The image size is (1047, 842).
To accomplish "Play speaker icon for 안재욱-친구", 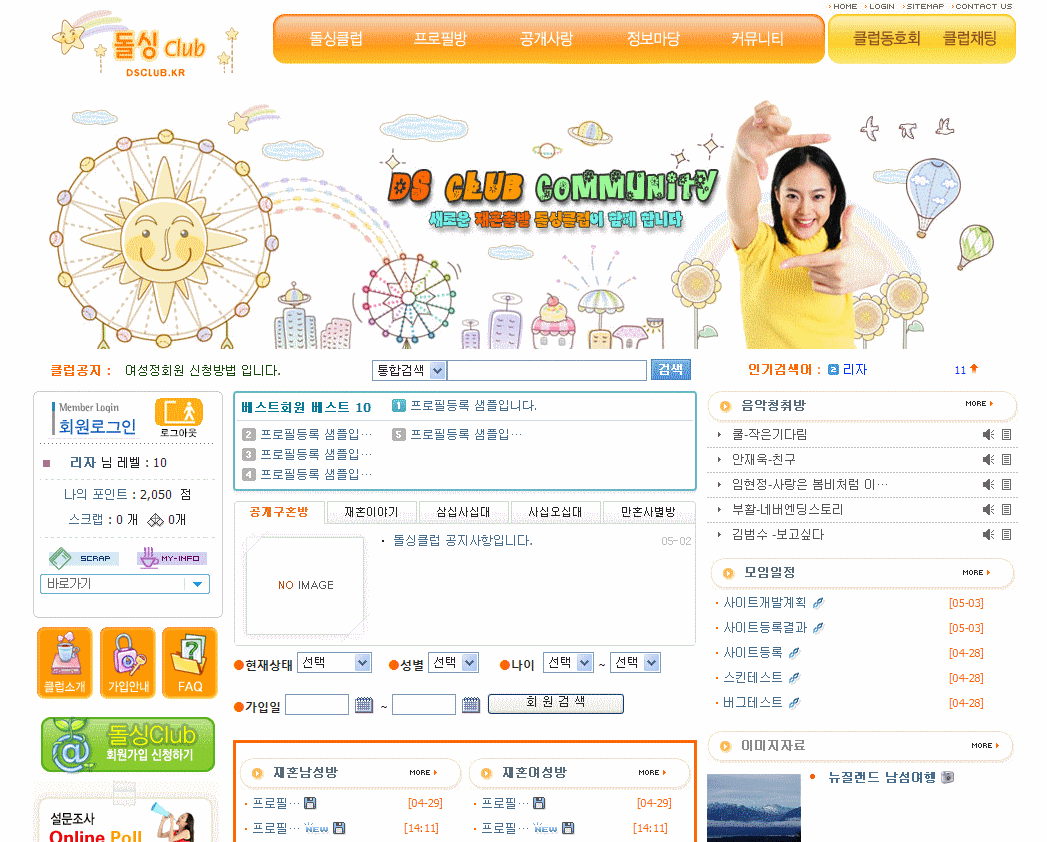I will pos(988,459).
